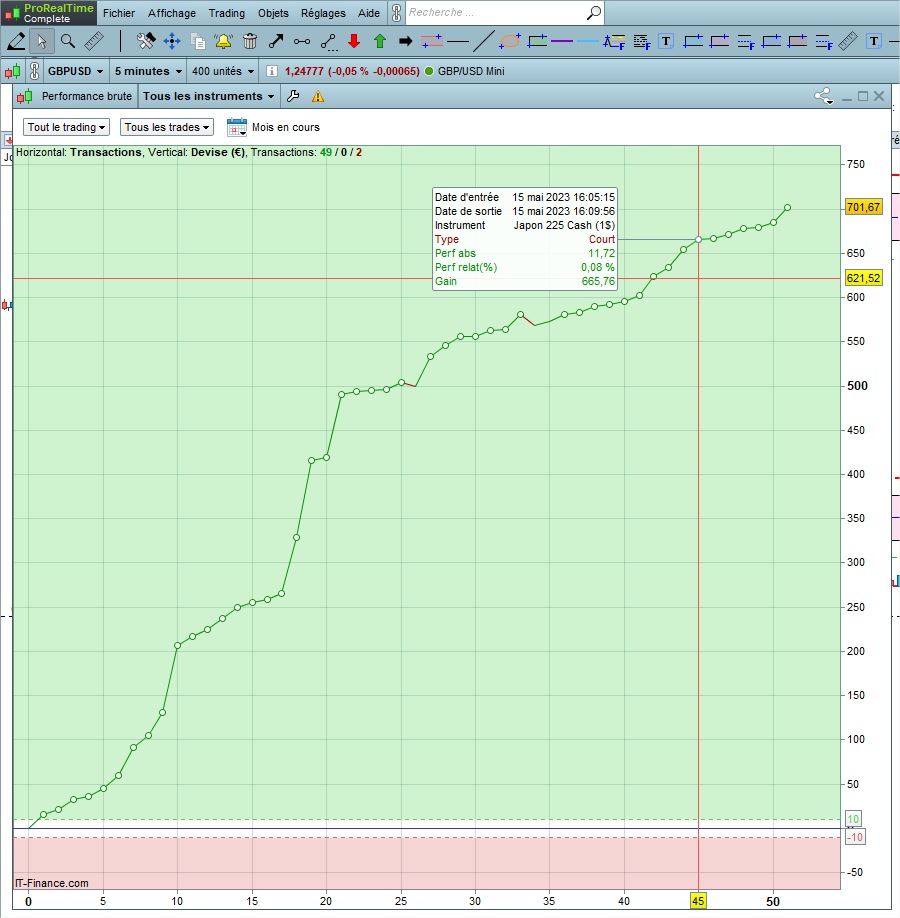Screen dimensions: 900x918
Task: Click the trash can delete icon
Action: (x=250, y=41)
